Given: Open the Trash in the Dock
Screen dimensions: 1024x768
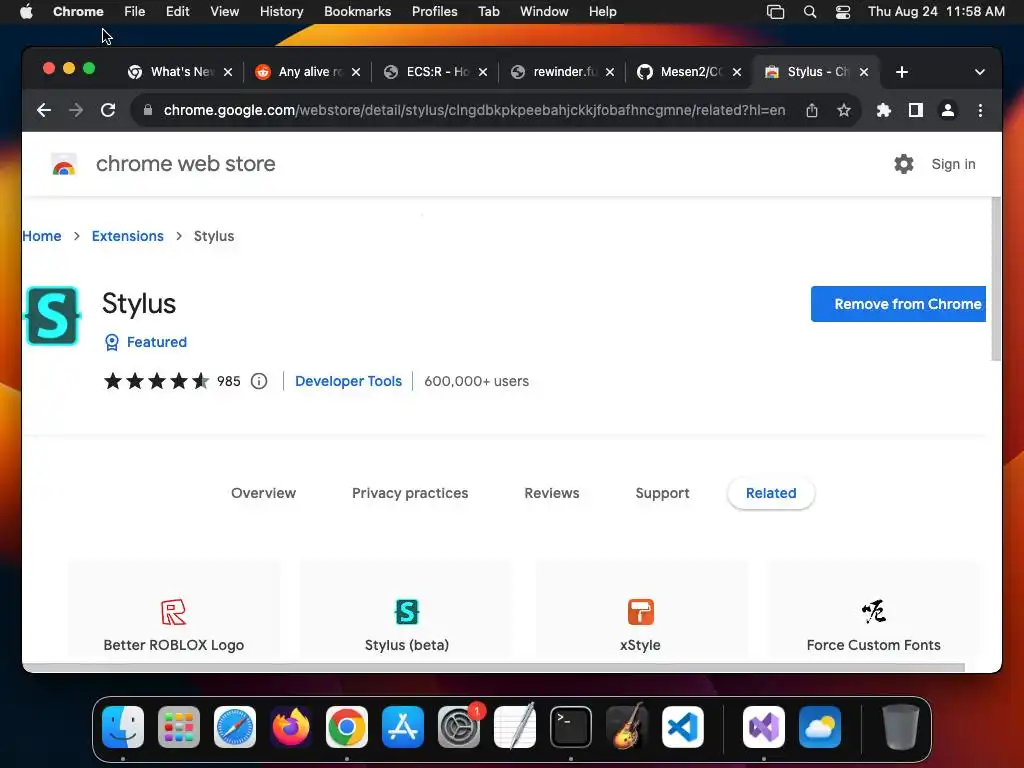Looking at the screenshot, I should click(901, 727).
